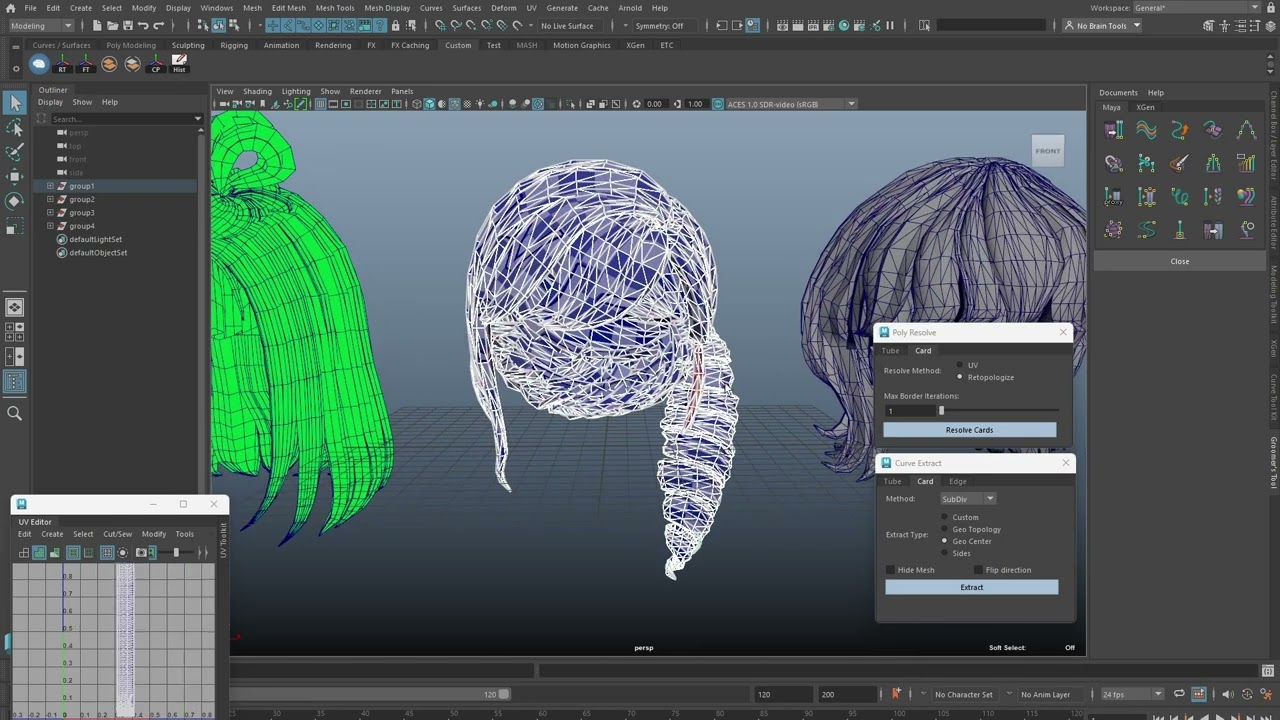Screen dimensions: 1280x720
Task: Click the RT shelf button
Action: coord(62,64)
